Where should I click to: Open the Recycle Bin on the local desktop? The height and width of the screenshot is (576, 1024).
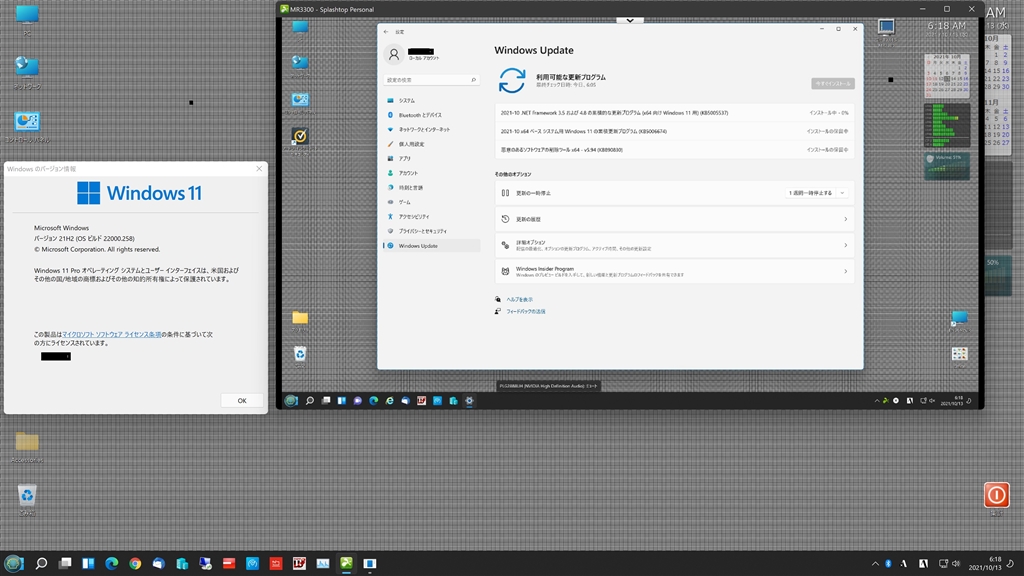pos(27,495)
